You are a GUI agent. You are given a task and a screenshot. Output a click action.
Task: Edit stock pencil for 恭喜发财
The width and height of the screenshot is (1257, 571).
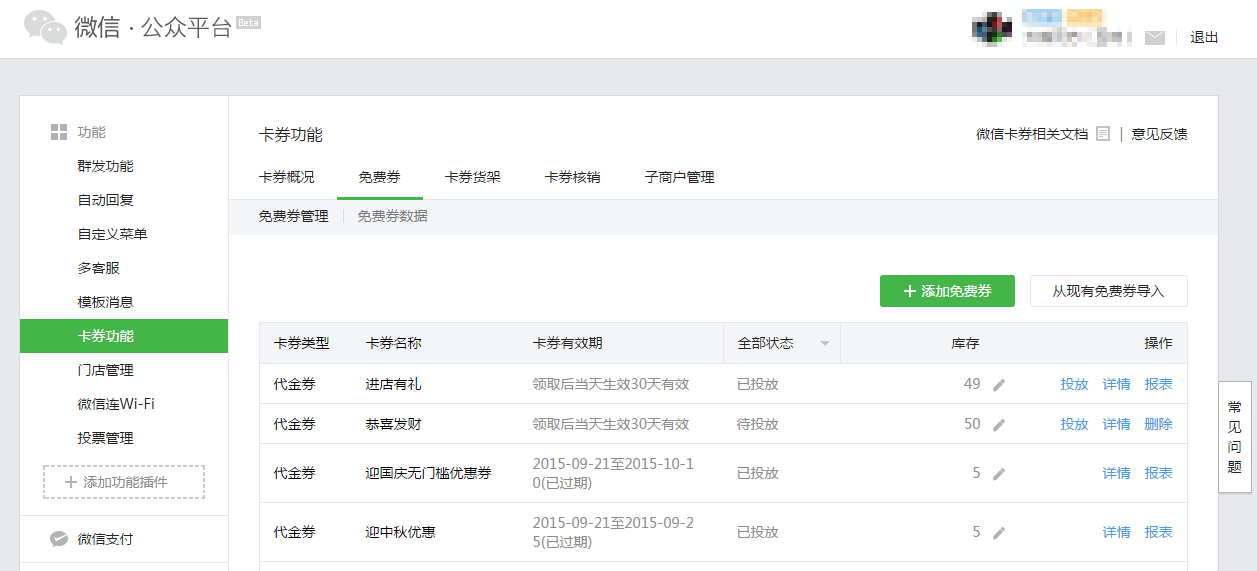[x=998, y=425]
